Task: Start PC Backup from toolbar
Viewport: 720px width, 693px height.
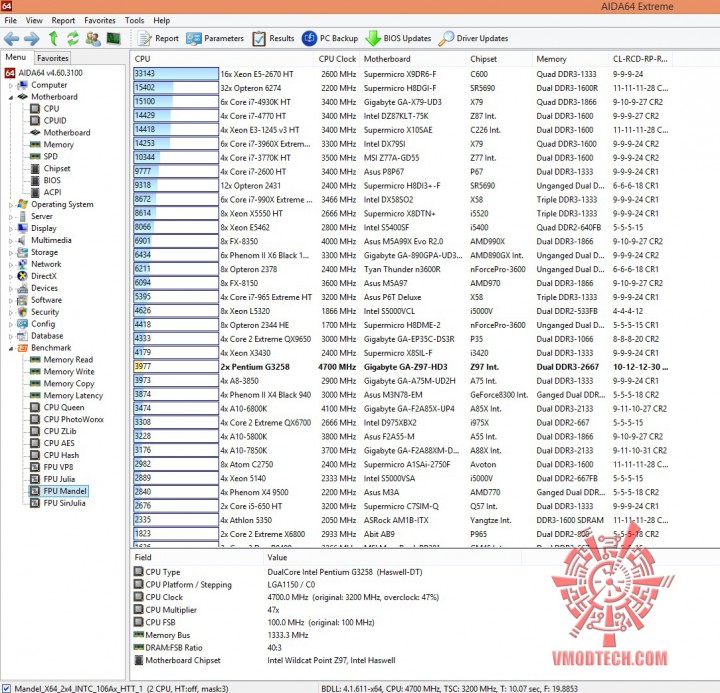Action: (330, 39)
